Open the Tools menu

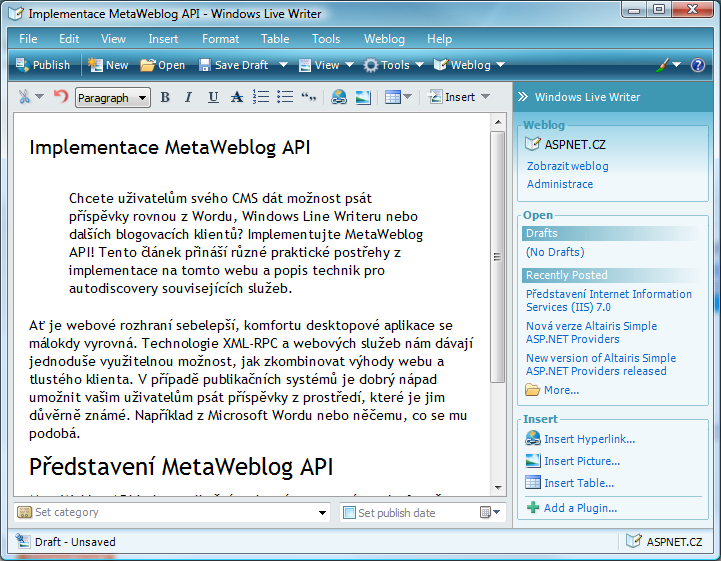(x=326, y=39)
